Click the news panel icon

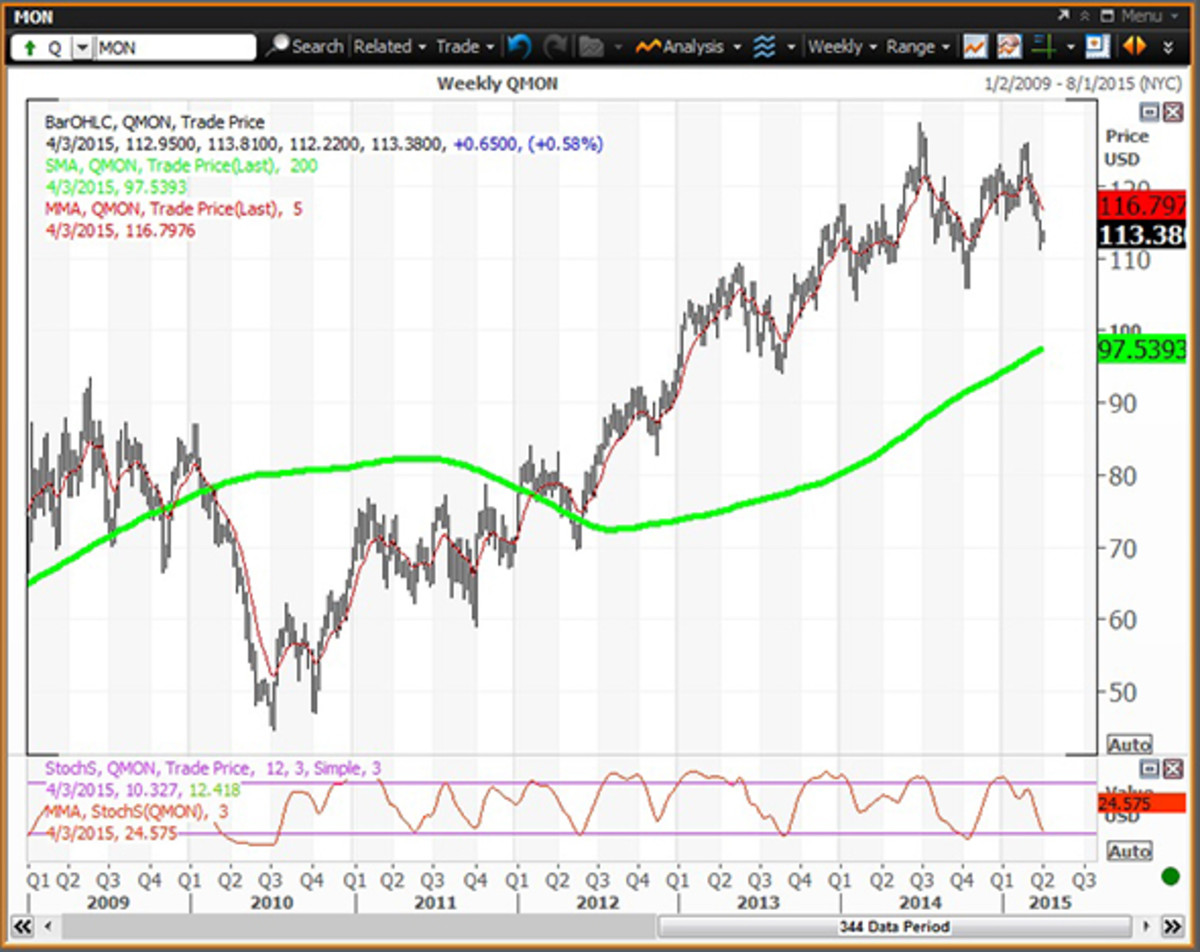[1096, 46]
